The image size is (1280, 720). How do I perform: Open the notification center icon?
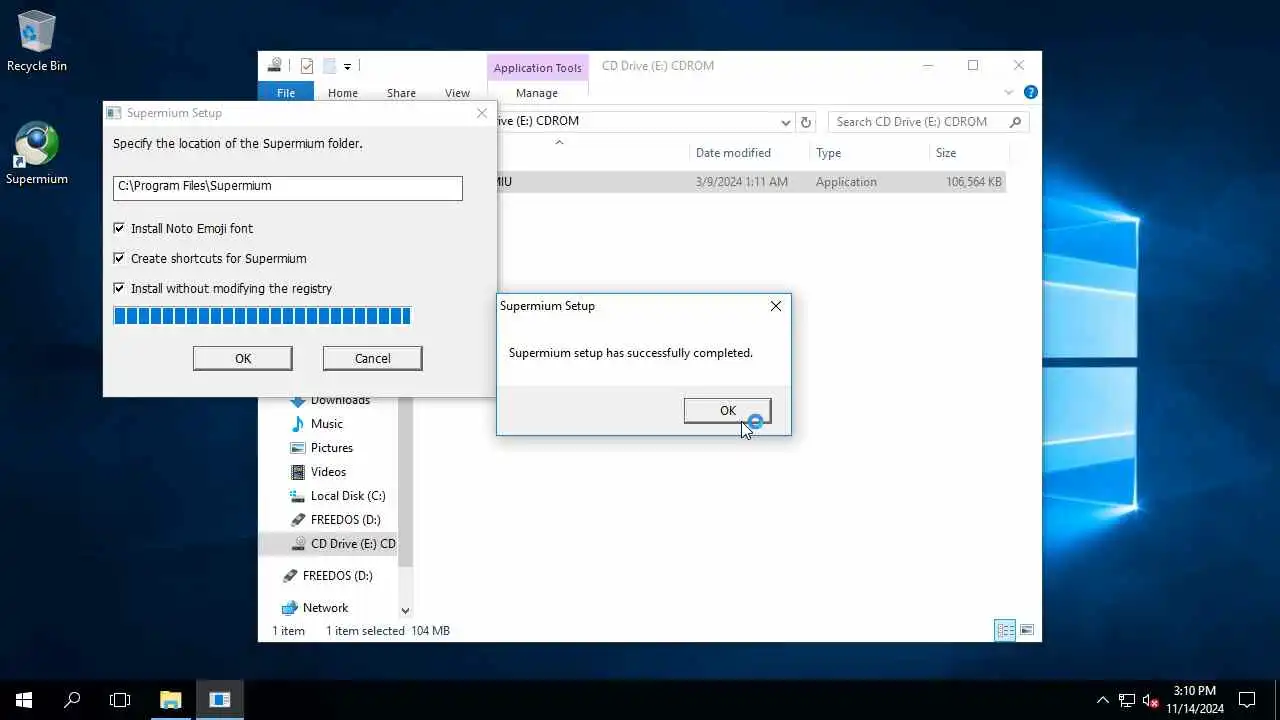pyautogui.click(x=1247, y=700)
